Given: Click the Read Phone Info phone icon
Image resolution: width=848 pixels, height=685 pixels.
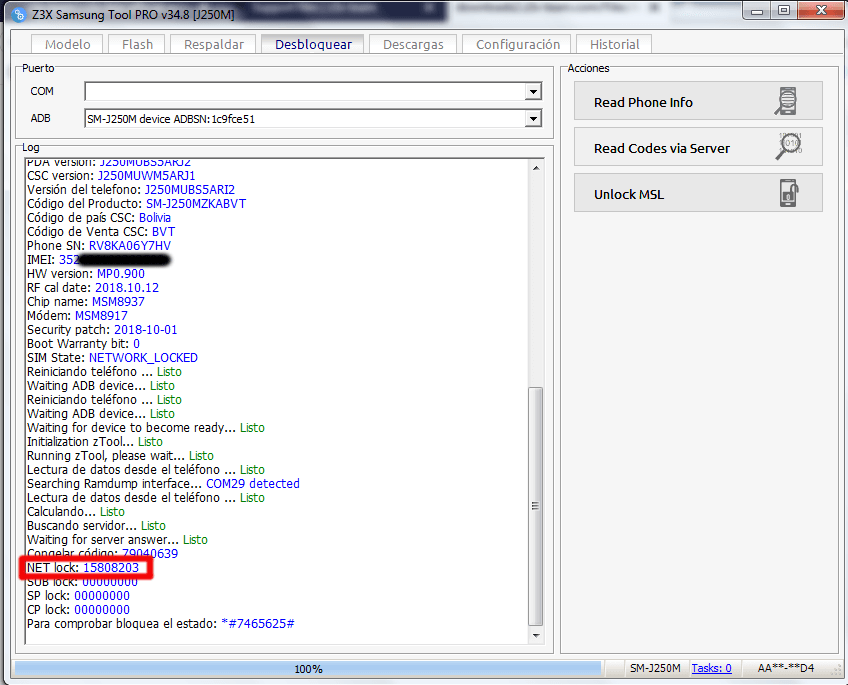Looking at the screenshot, I should point(787,101).
